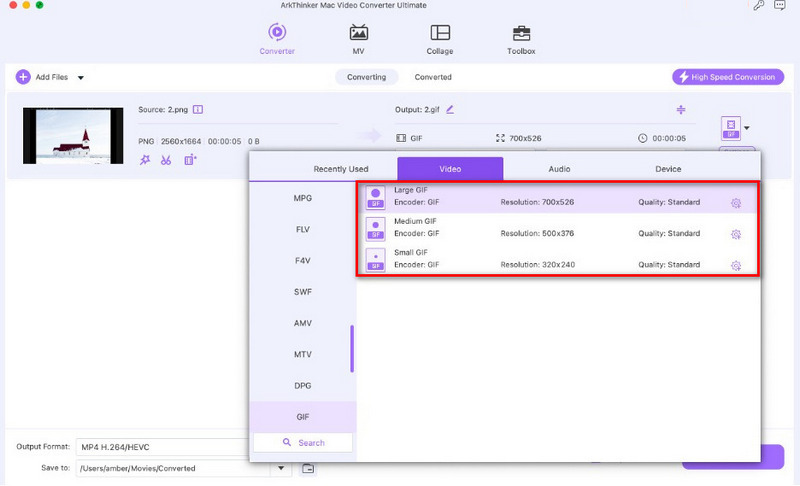Viewport: 800px width, 486px height.
Task: Select MPG in the format list
Action: [303, 198]
